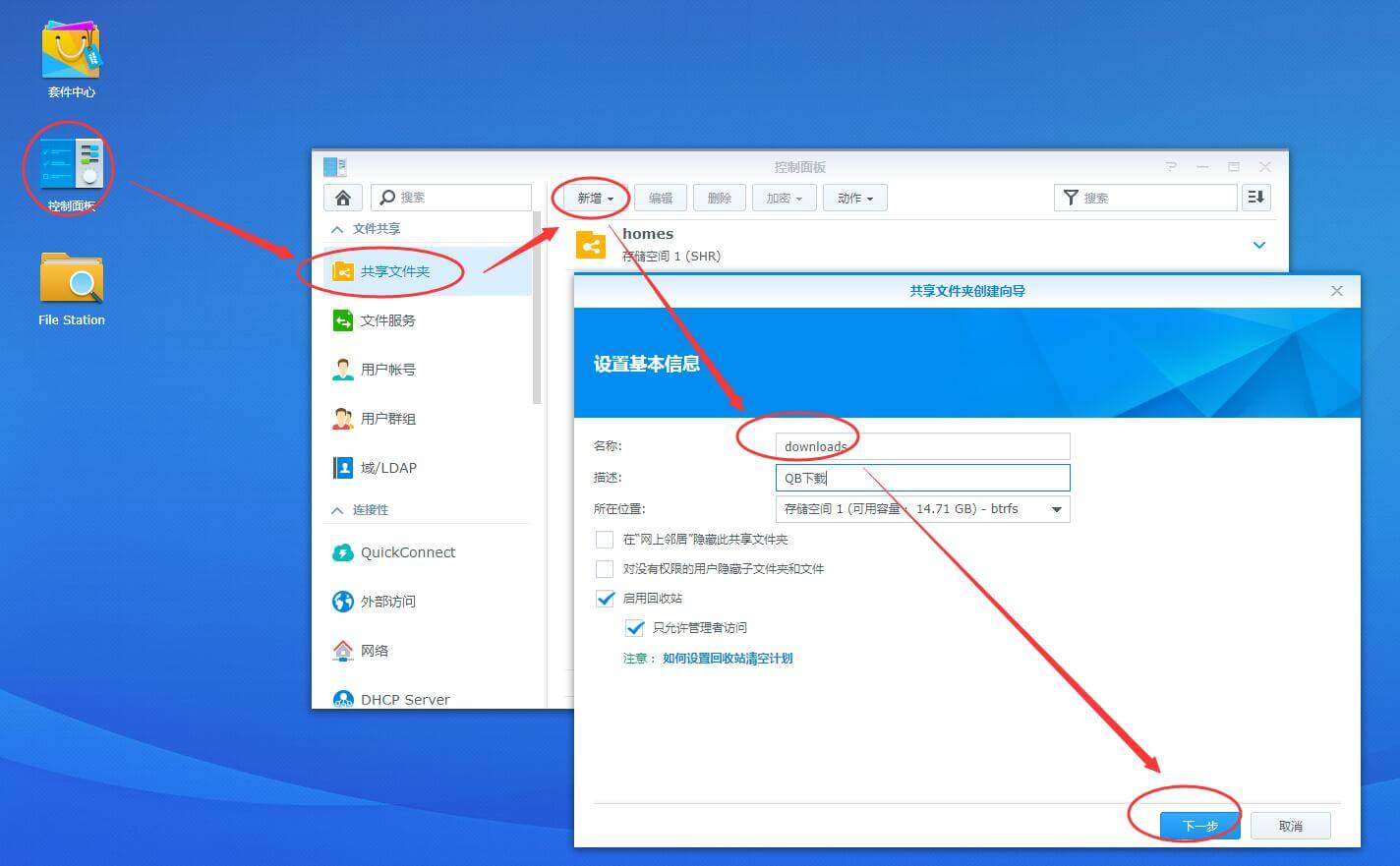
Task: Uncheck 只允许管理者访问
Action: (x=634, y=627)
